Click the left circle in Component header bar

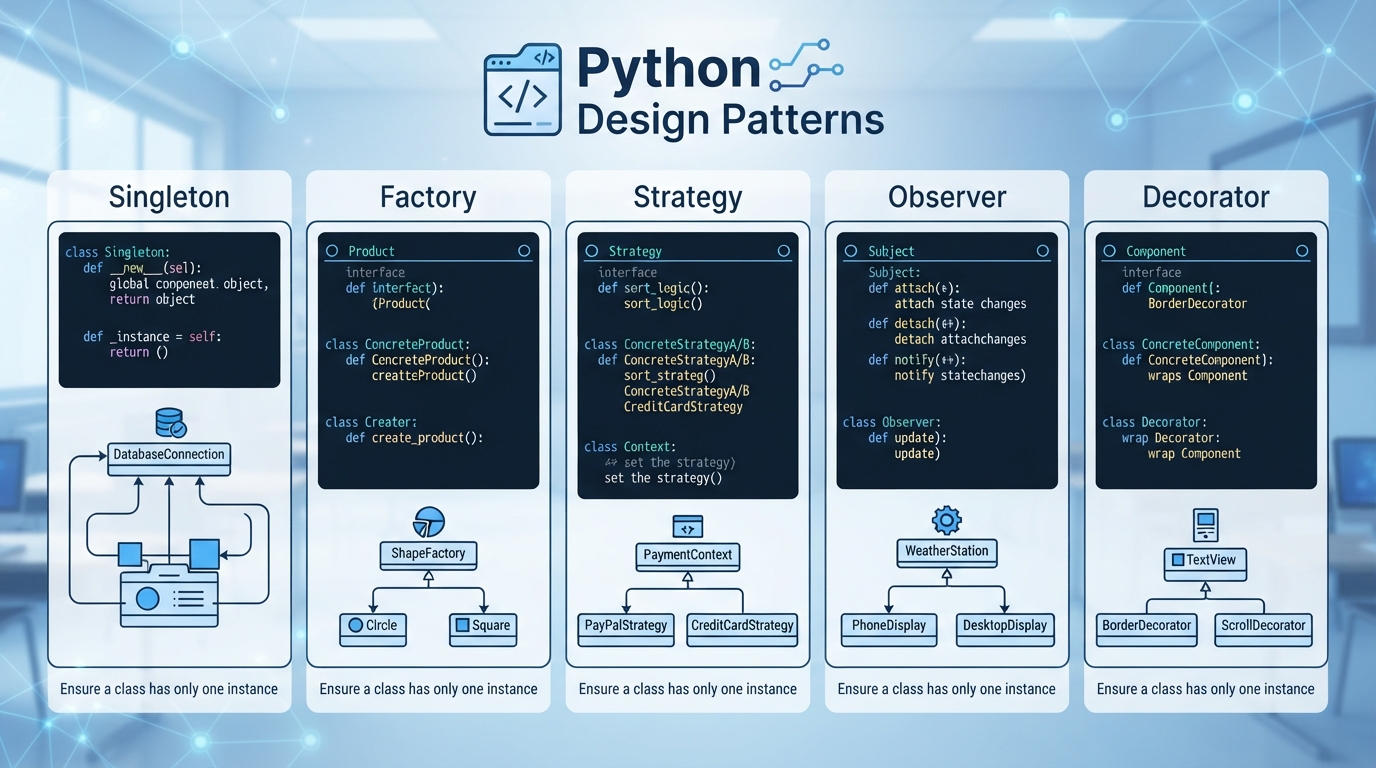point(1110,251)
